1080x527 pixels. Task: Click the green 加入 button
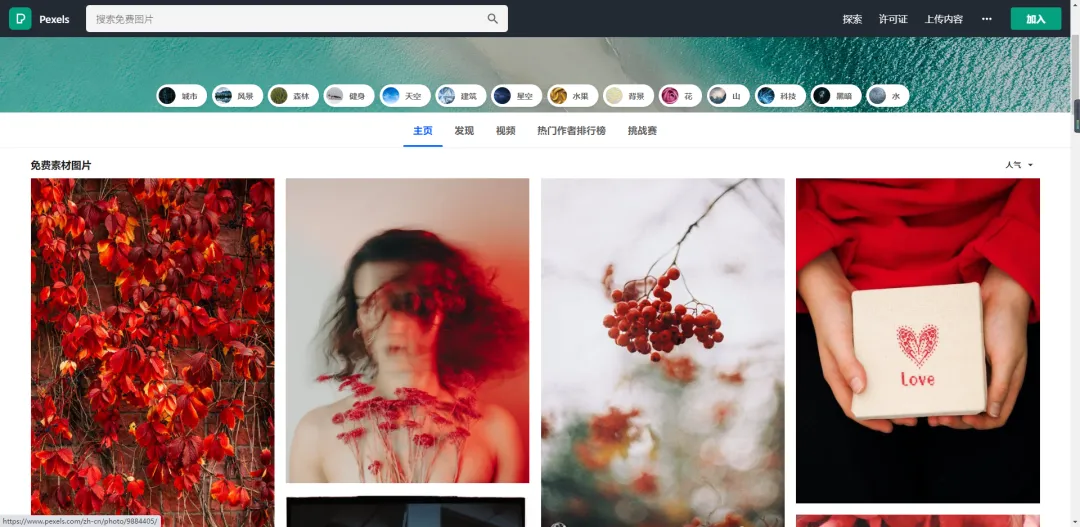[x=1035, y=19]
